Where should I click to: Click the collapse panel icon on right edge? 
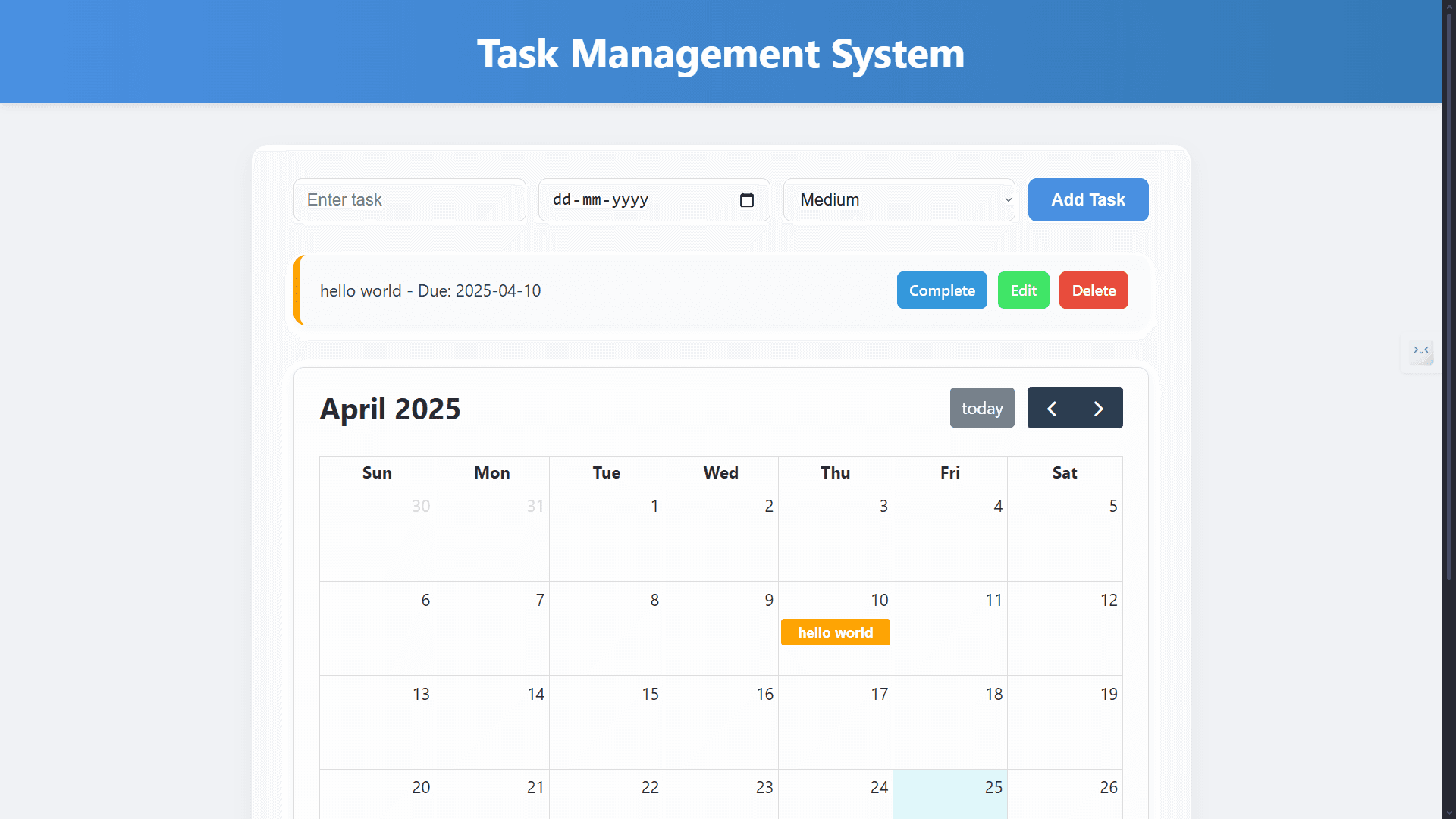point(1421,352)
